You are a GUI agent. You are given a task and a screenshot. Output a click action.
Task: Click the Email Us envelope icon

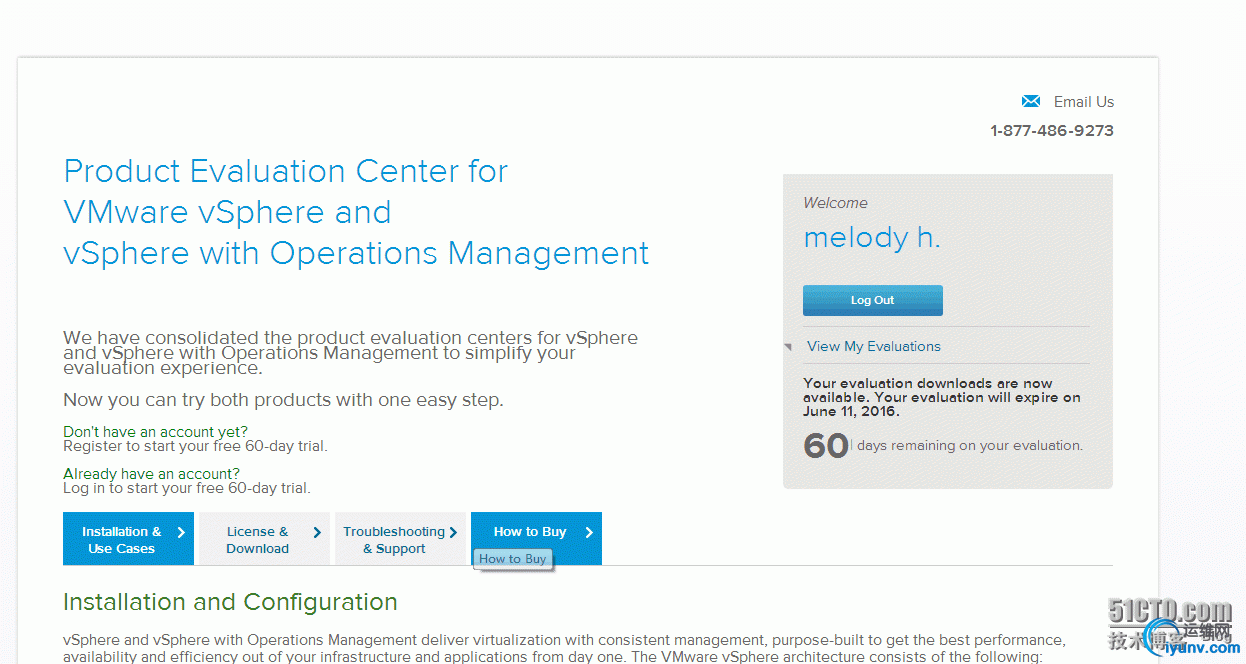[1031, 101]
